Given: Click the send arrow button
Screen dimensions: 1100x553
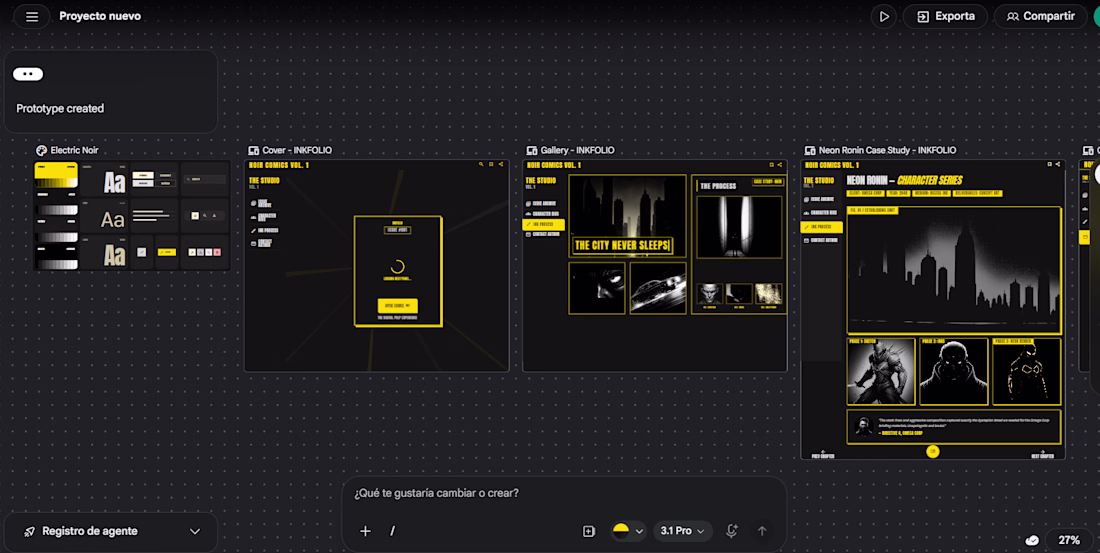Looking at the screenshot, I should click(x=762, y=531).
